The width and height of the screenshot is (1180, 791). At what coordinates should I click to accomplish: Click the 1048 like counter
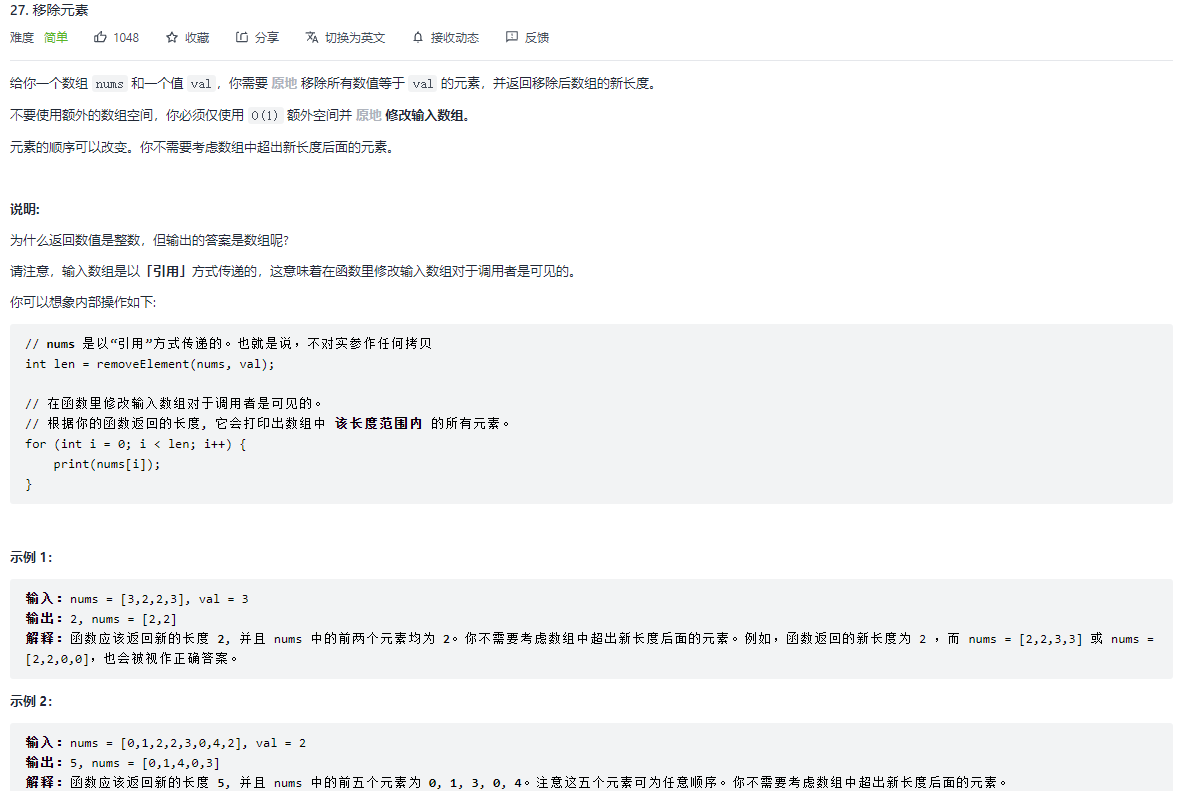click(x=126, y=37)
